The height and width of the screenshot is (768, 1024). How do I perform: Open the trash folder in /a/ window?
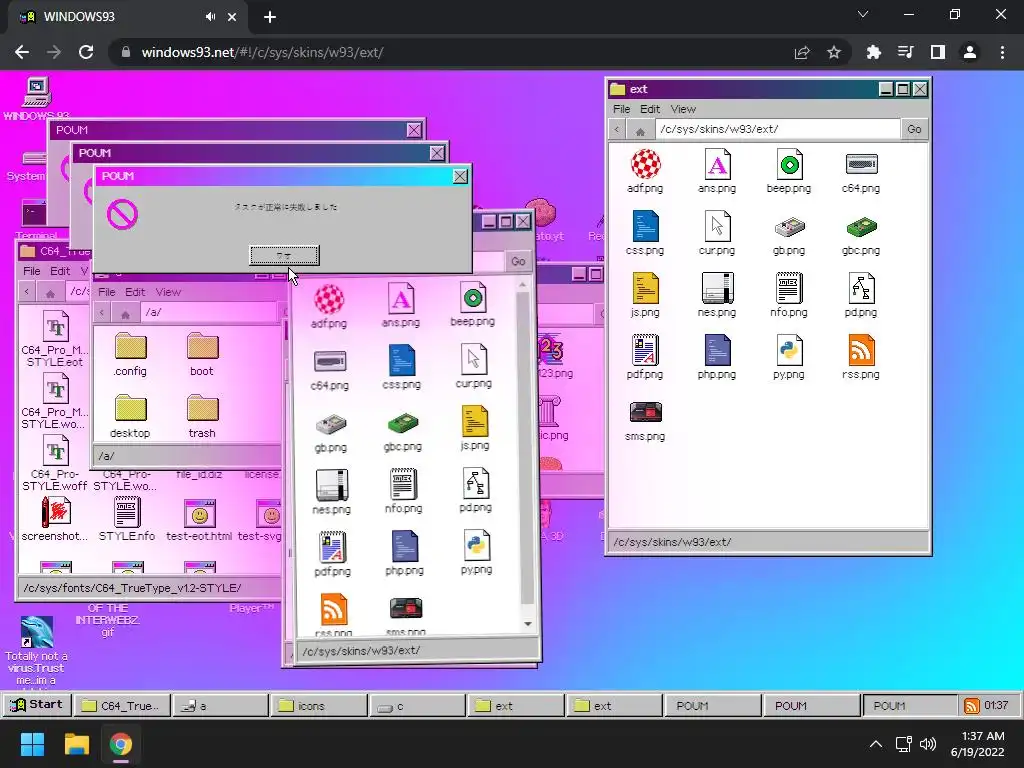tap(202, 417)
